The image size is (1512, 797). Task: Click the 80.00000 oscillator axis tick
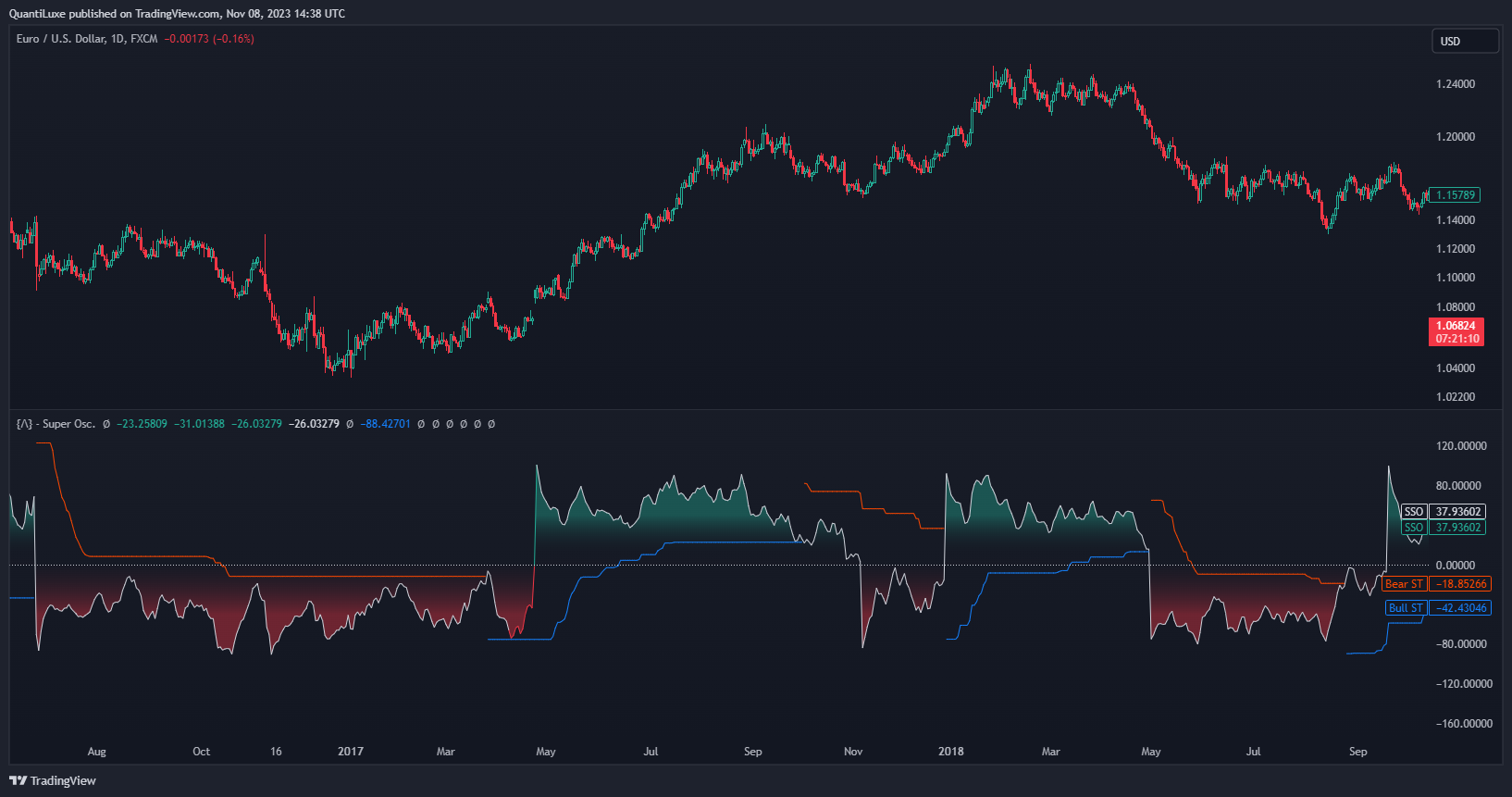point(1458,486)
